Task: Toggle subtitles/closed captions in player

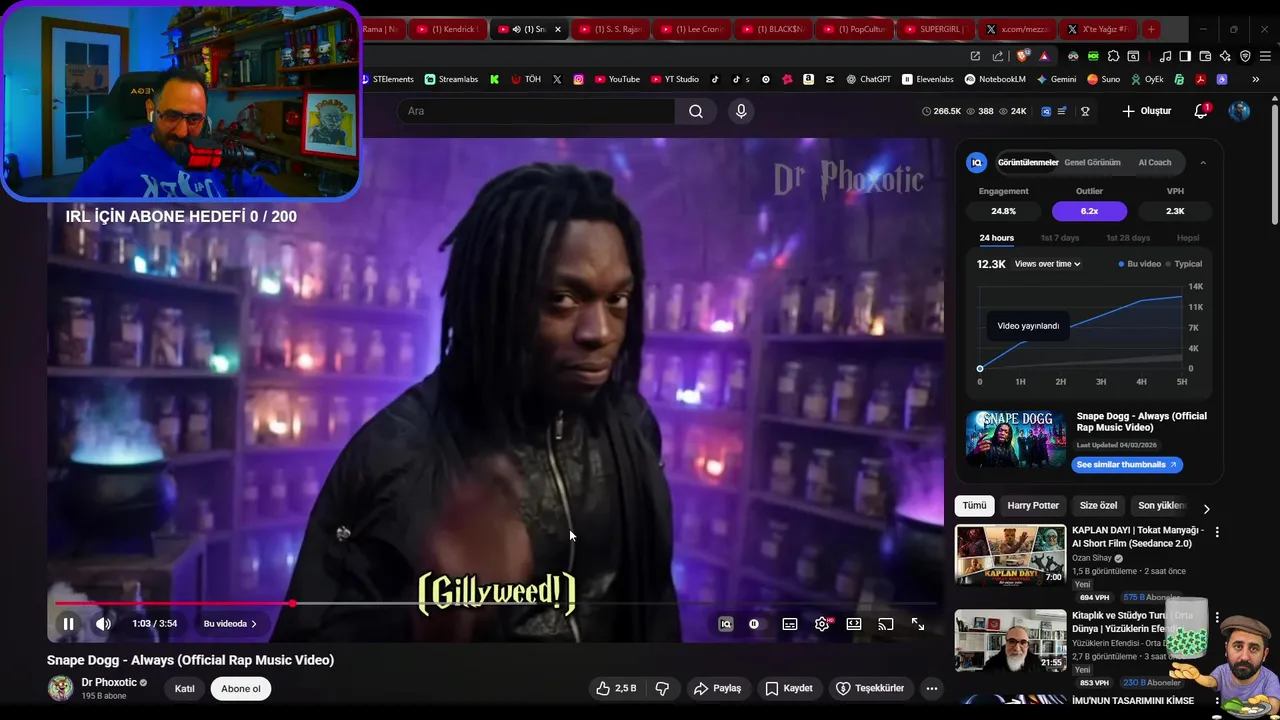Action: pyautogui.click(x=790, y=624)
